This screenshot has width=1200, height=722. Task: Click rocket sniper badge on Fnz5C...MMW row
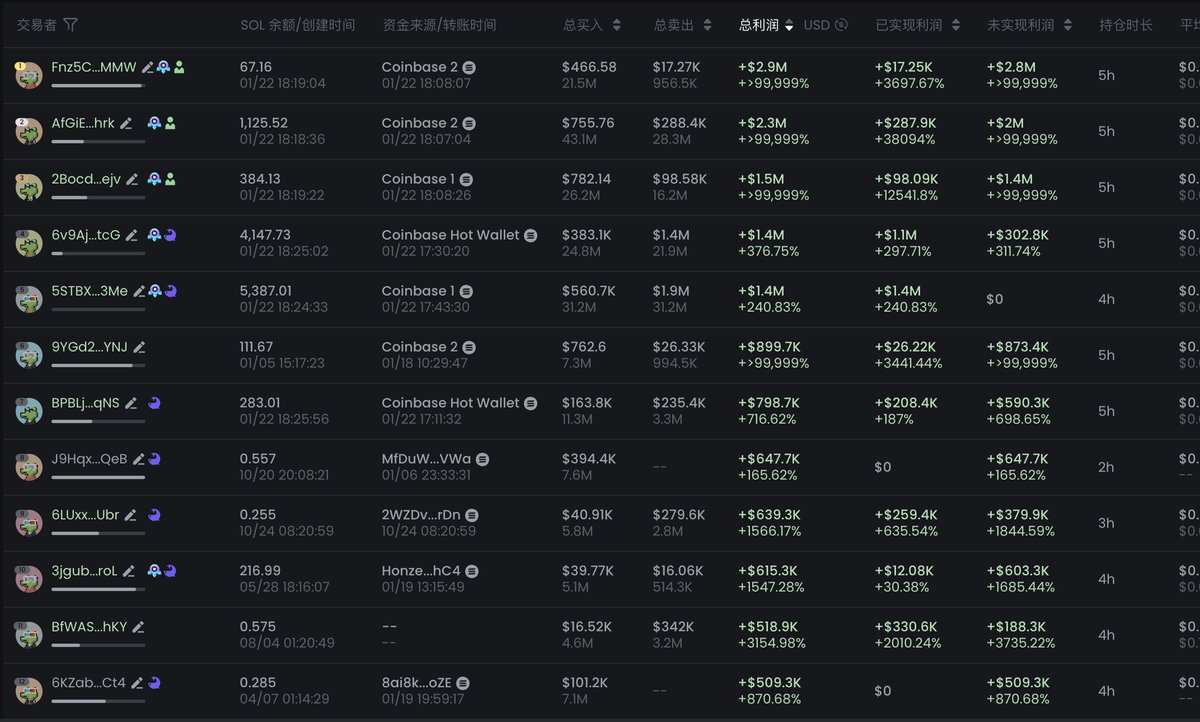click(163, 67)
